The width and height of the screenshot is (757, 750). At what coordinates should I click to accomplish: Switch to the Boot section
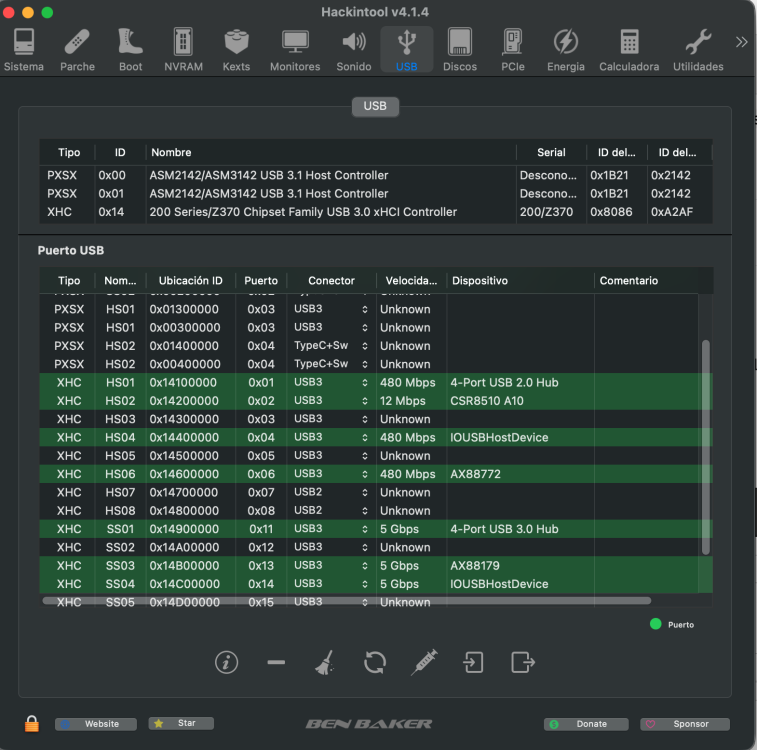[x=130, y=50]
